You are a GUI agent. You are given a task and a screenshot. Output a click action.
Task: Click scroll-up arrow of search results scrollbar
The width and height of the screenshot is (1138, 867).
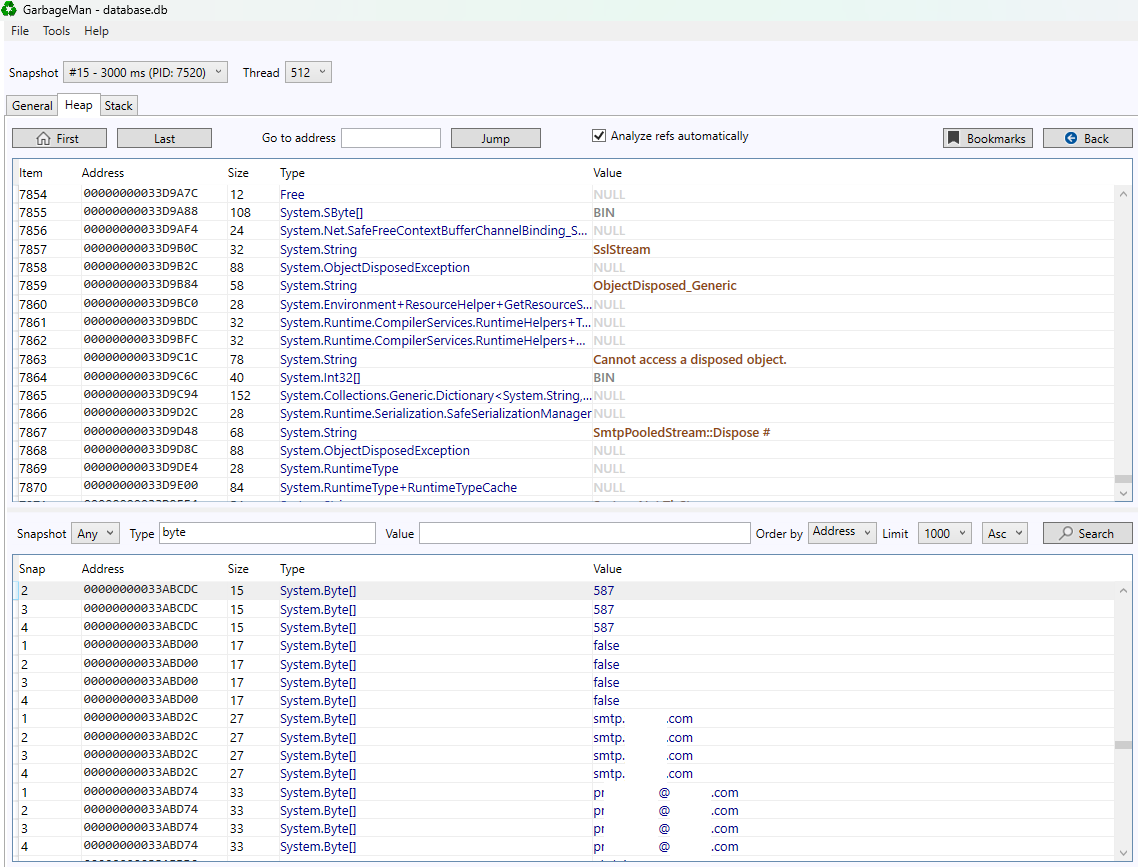[1123, 591]
